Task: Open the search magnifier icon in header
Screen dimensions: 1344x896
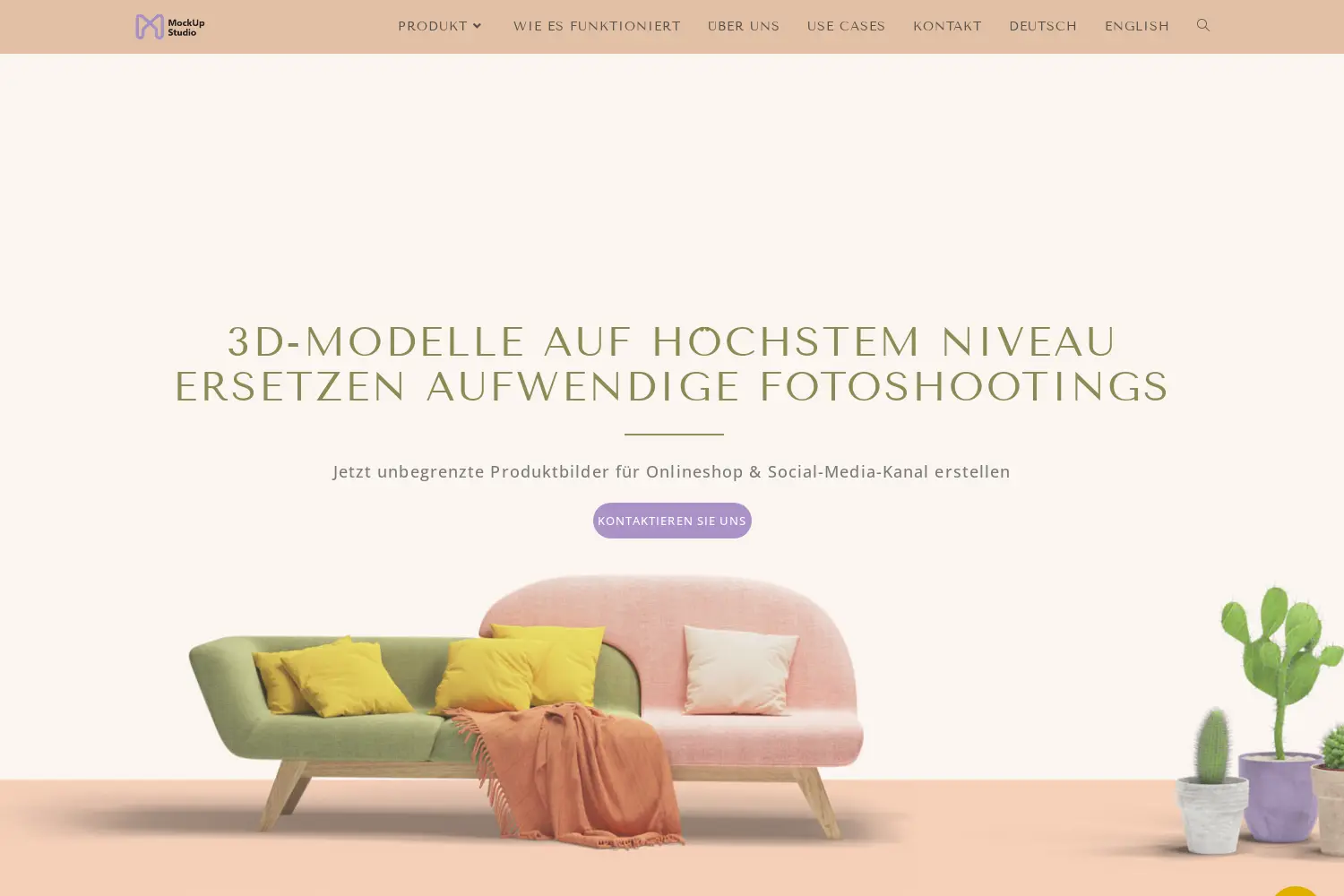Action: click(1203, 26)
